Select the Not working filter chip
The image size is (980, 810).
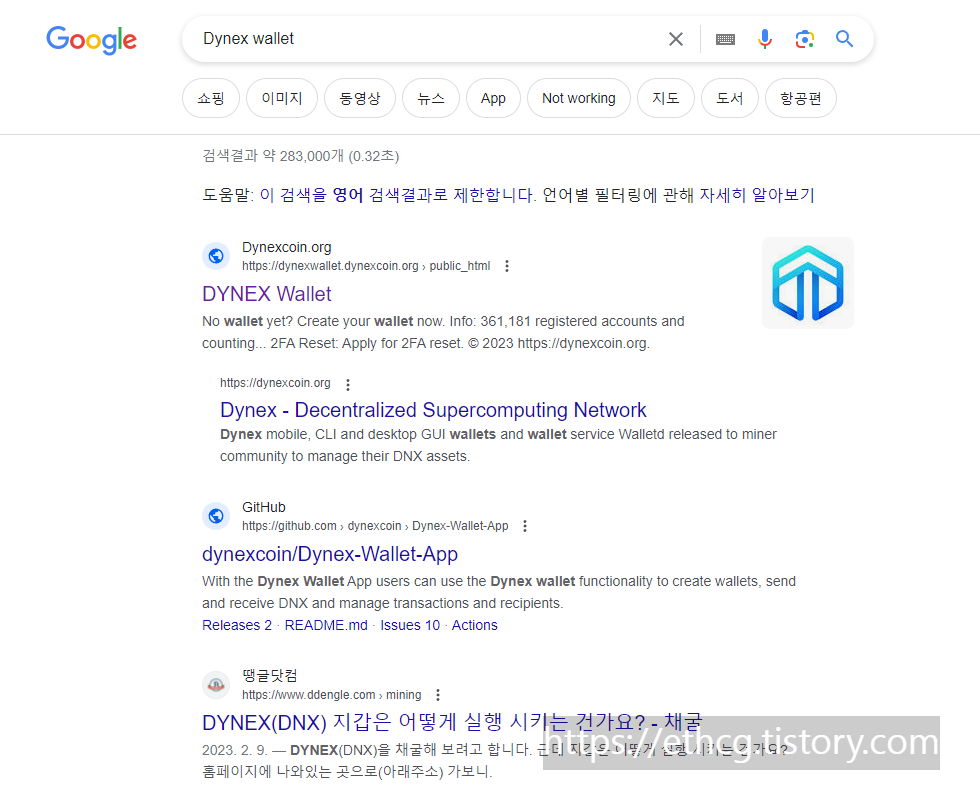point(579,98)
